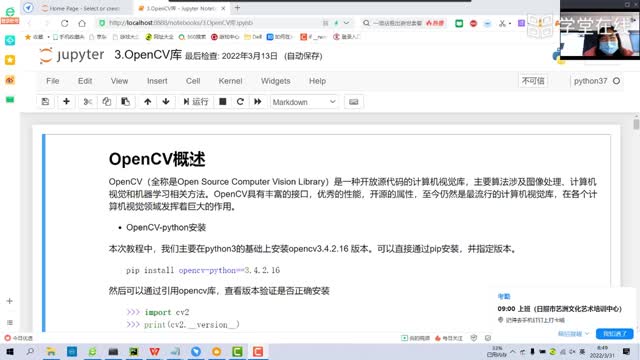Click the python37 kernel name
640x360 pixels.
tap(590, 81)
